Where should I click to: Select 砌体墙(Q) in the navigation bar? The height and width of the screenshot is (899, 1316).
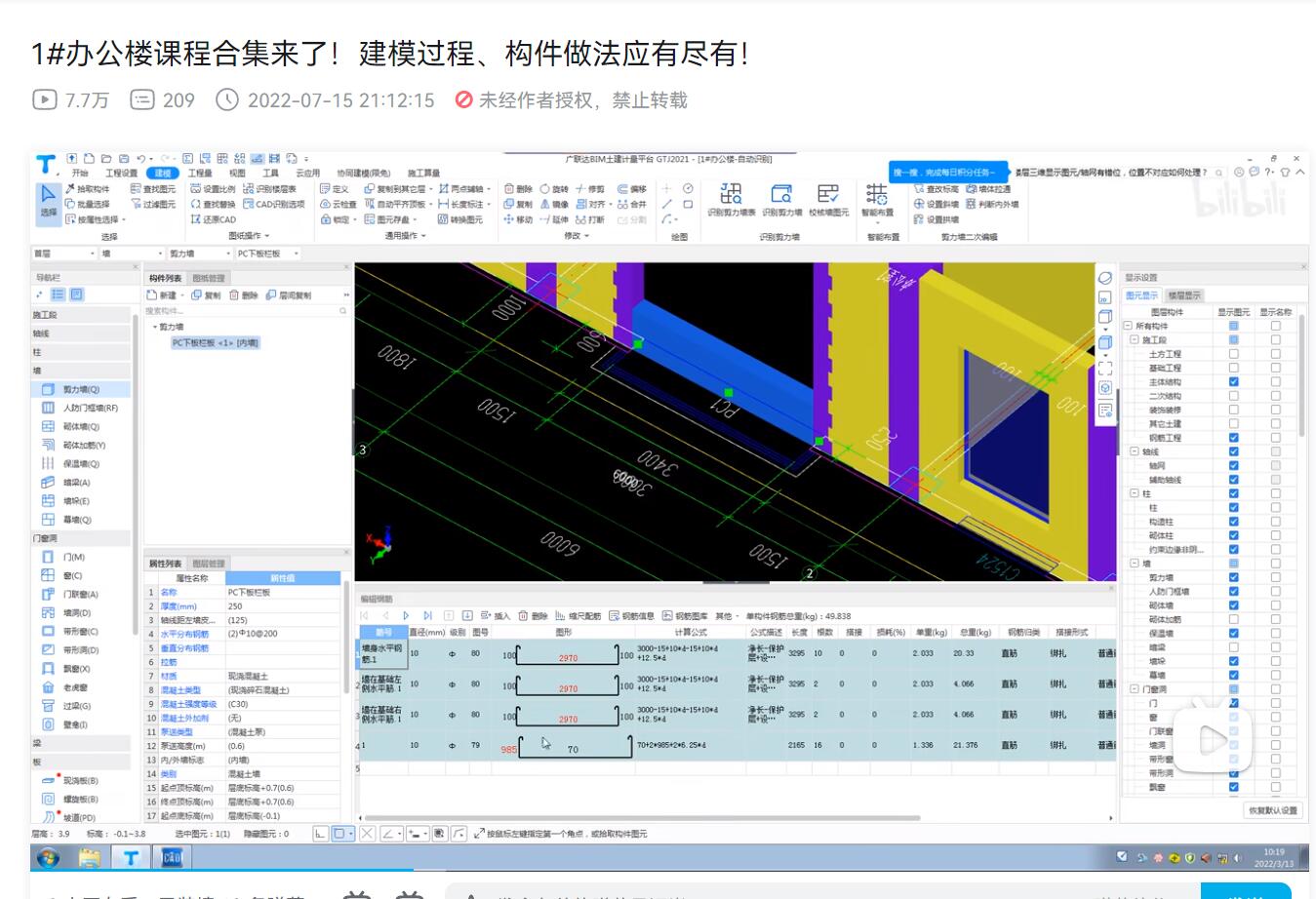[81, 426]
